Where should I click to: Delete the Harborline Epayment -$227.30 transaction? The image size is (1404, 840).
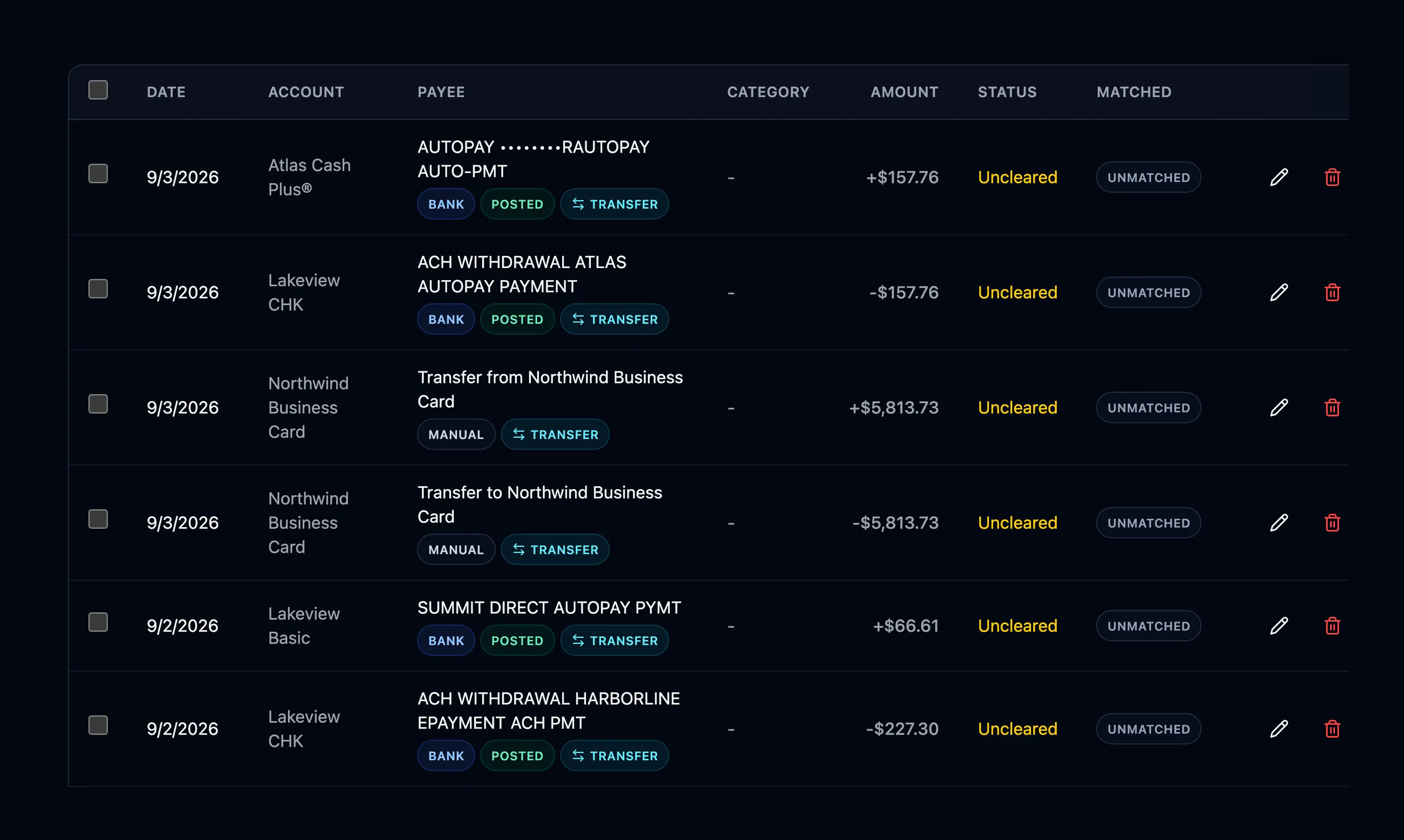(1332, 728)
